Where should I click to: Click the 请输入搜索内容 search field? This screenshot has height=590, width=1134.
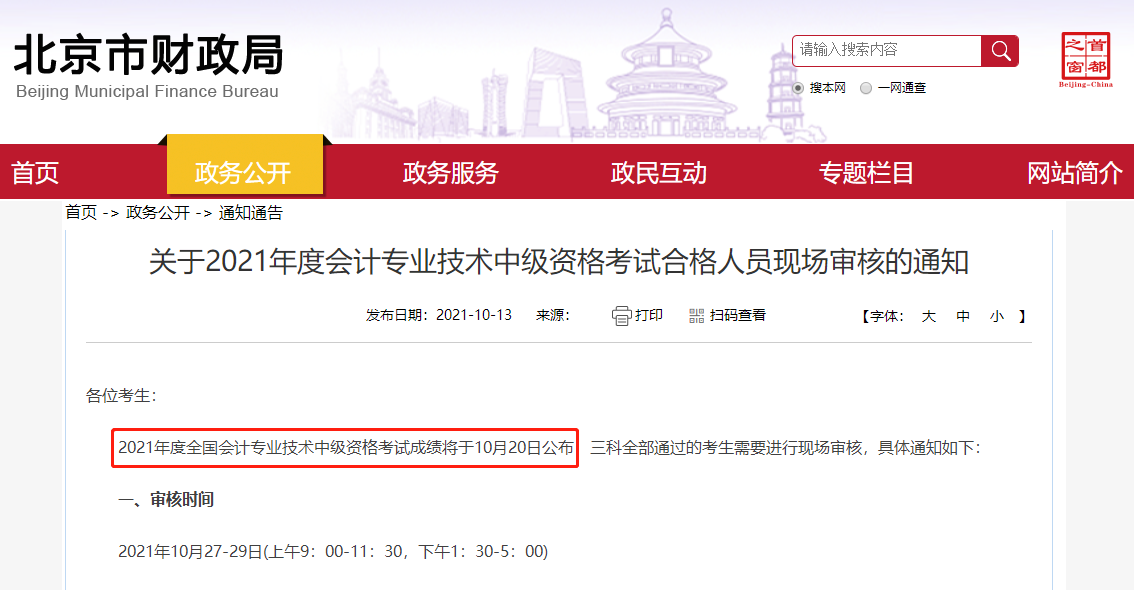pyautogui.click(x=887, y=51)
